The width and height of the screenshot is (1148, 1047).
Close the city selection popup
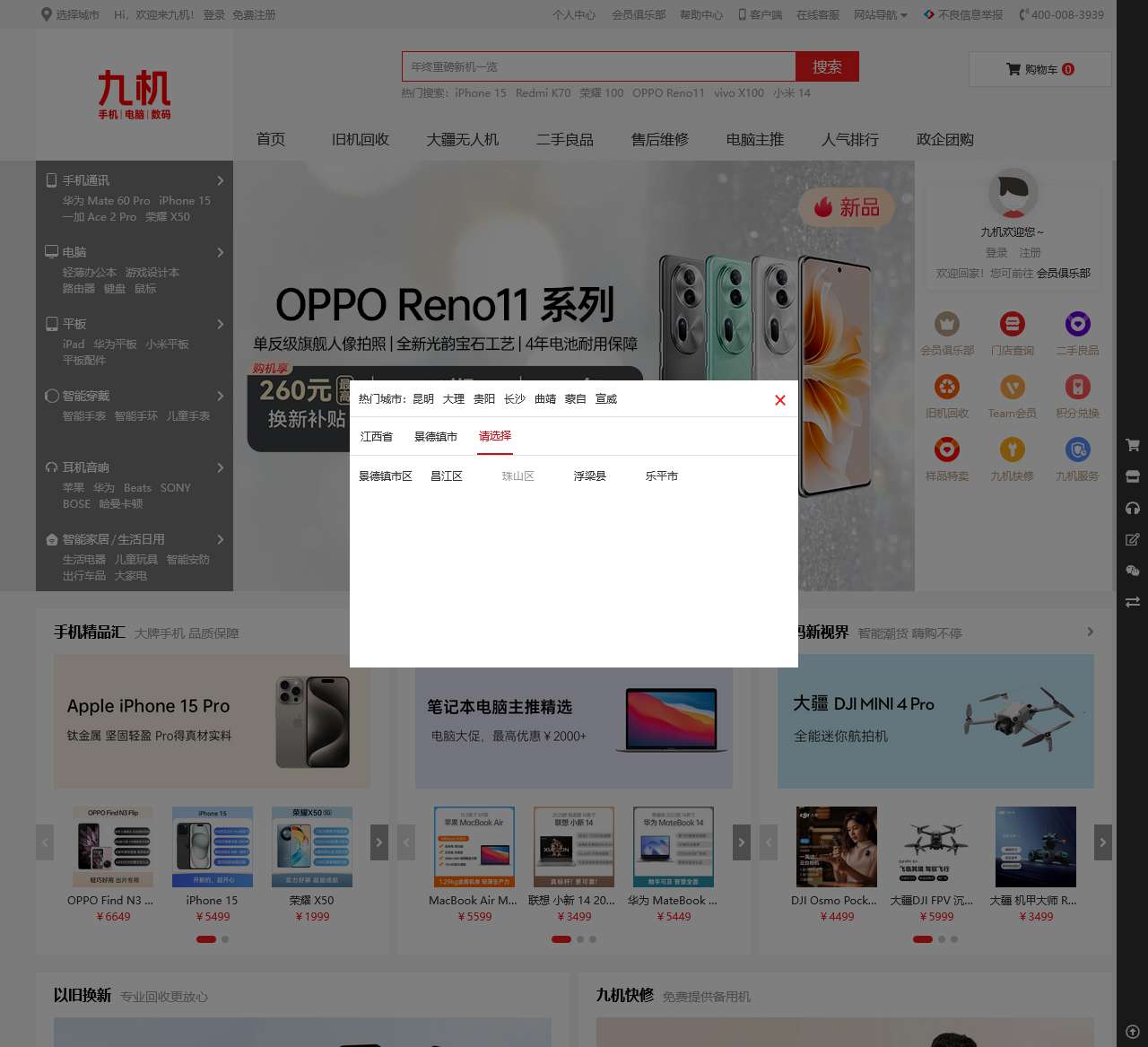tap(780, 400)
